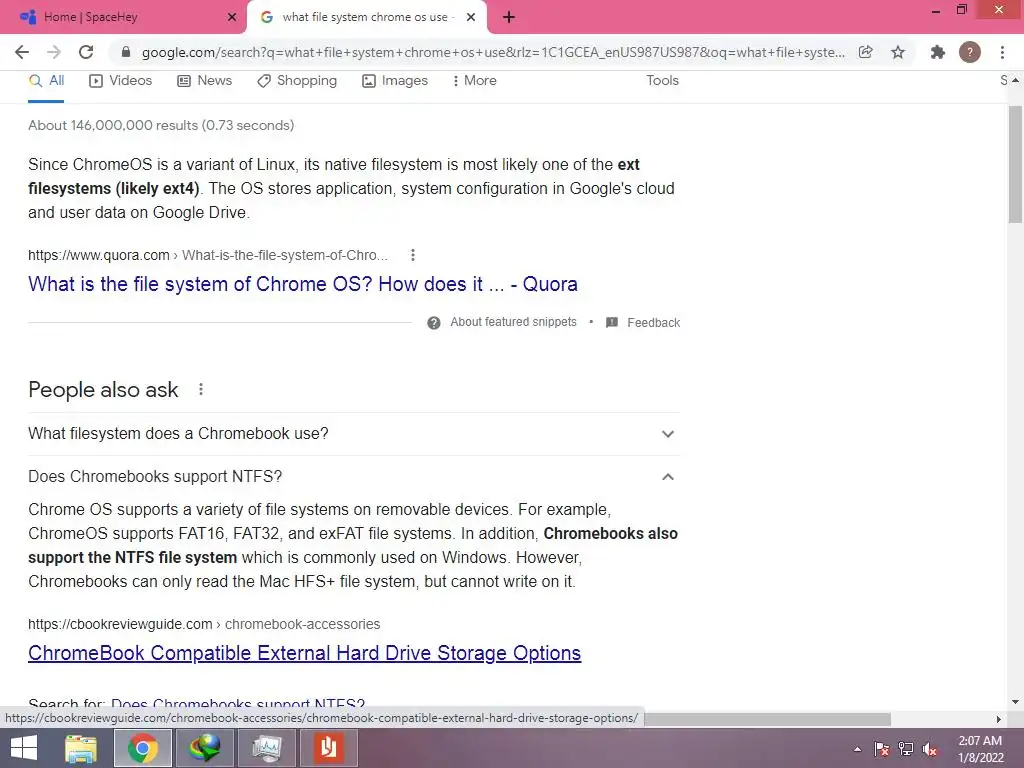The image size is (1024, 768).
Task: Open People also ask options menu
Action: point(201,389)
